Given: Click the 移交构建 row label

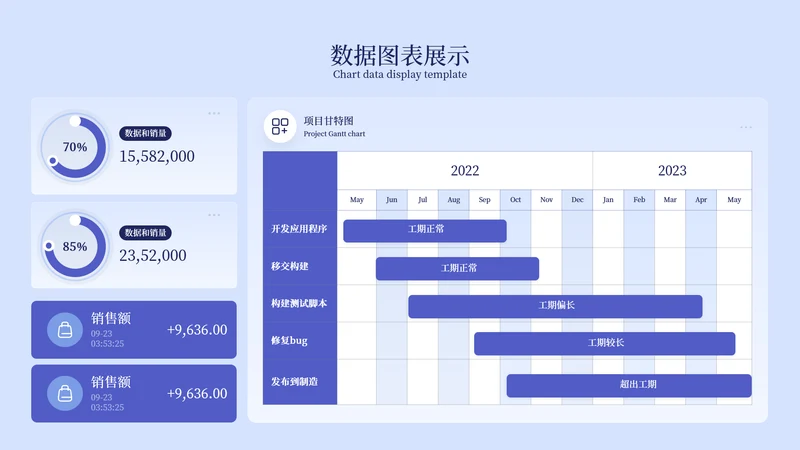Looking at the screenshot, I should point(289,266).
